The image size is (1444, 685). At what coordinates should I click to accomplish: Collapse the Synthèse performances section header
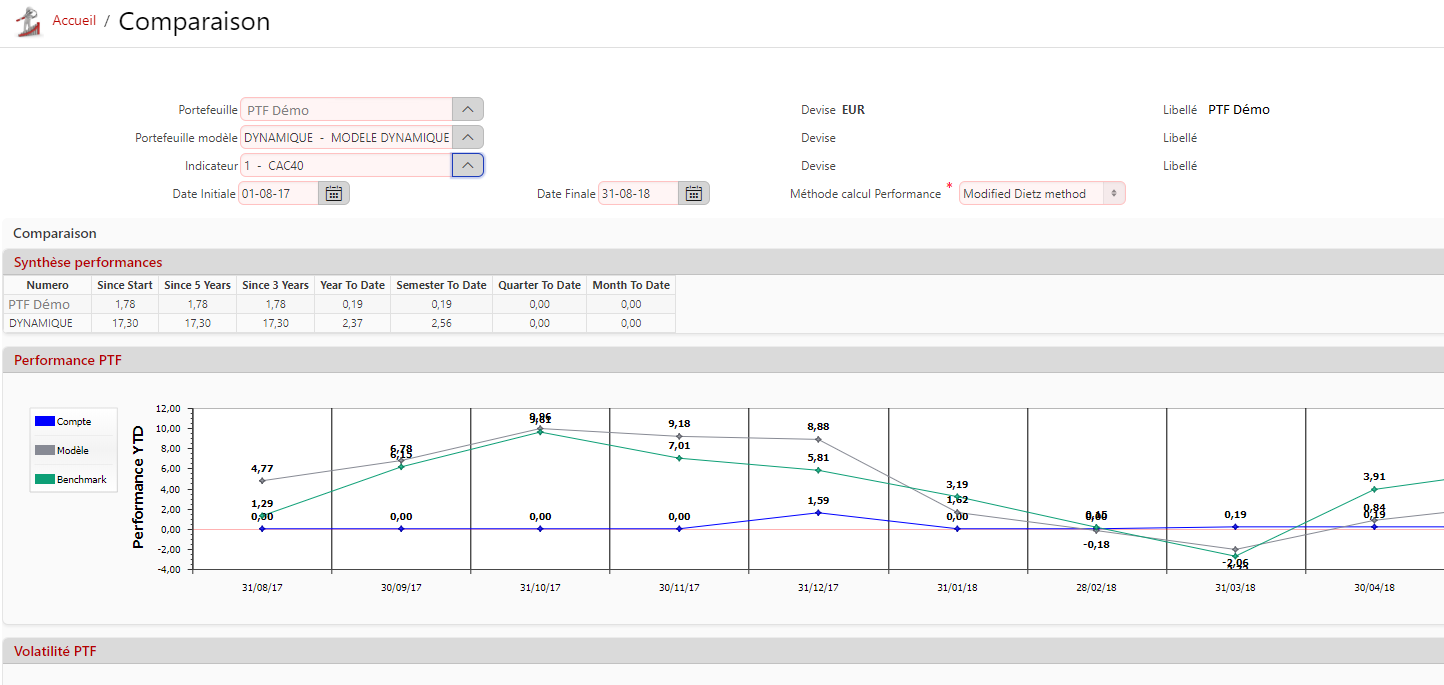pos(88,262)
